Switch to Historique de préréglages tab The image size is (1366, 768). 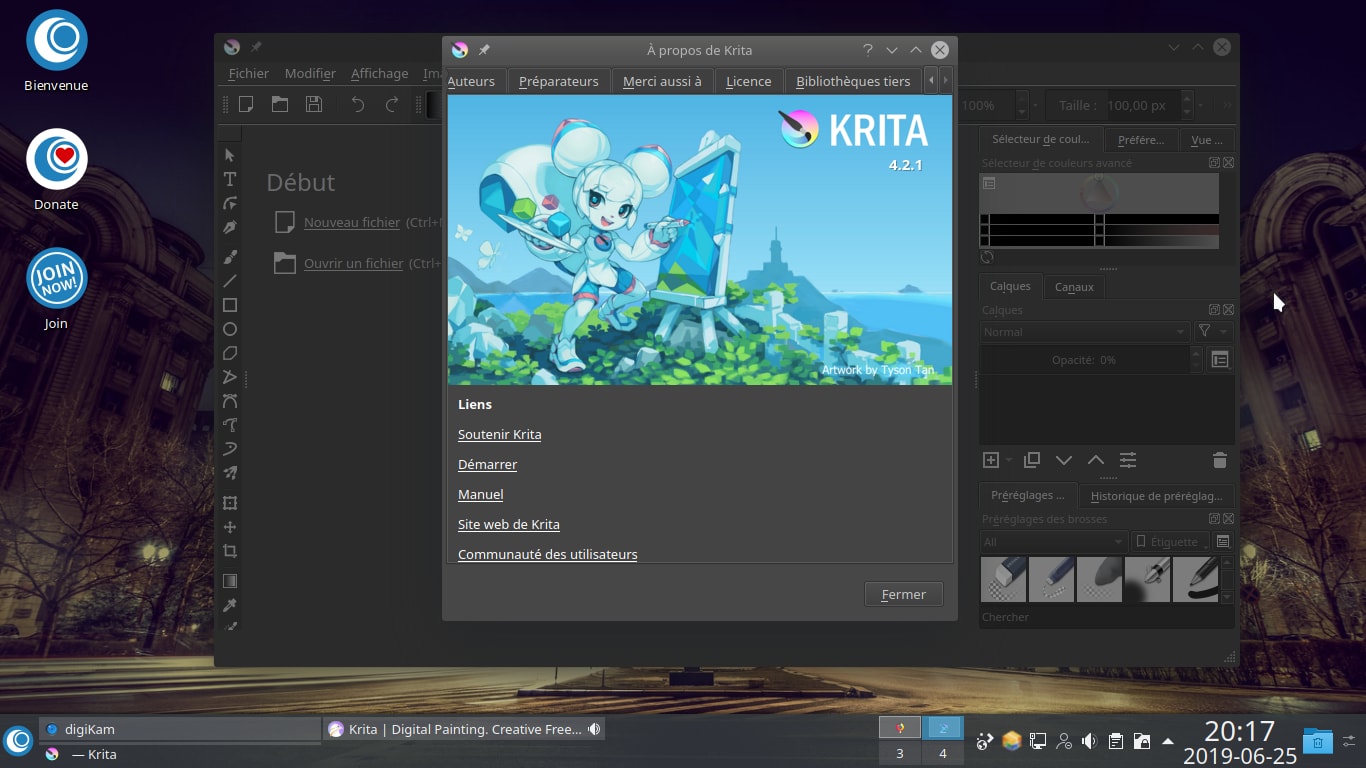pyautogui.click(x=1157, y=496)
